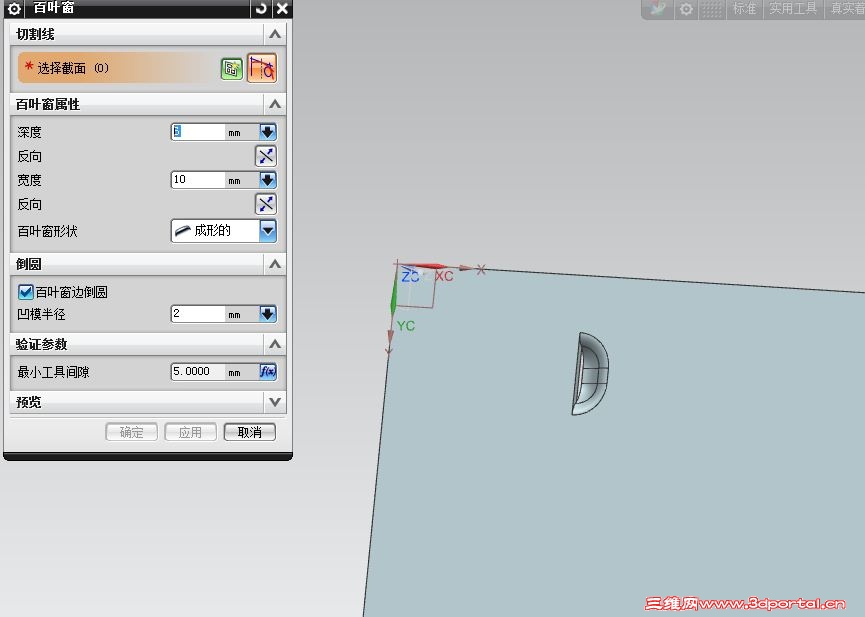Viewport: 865px width, 617px height.
Task: Collapse the 切割线 section
Action: point(275,34)
